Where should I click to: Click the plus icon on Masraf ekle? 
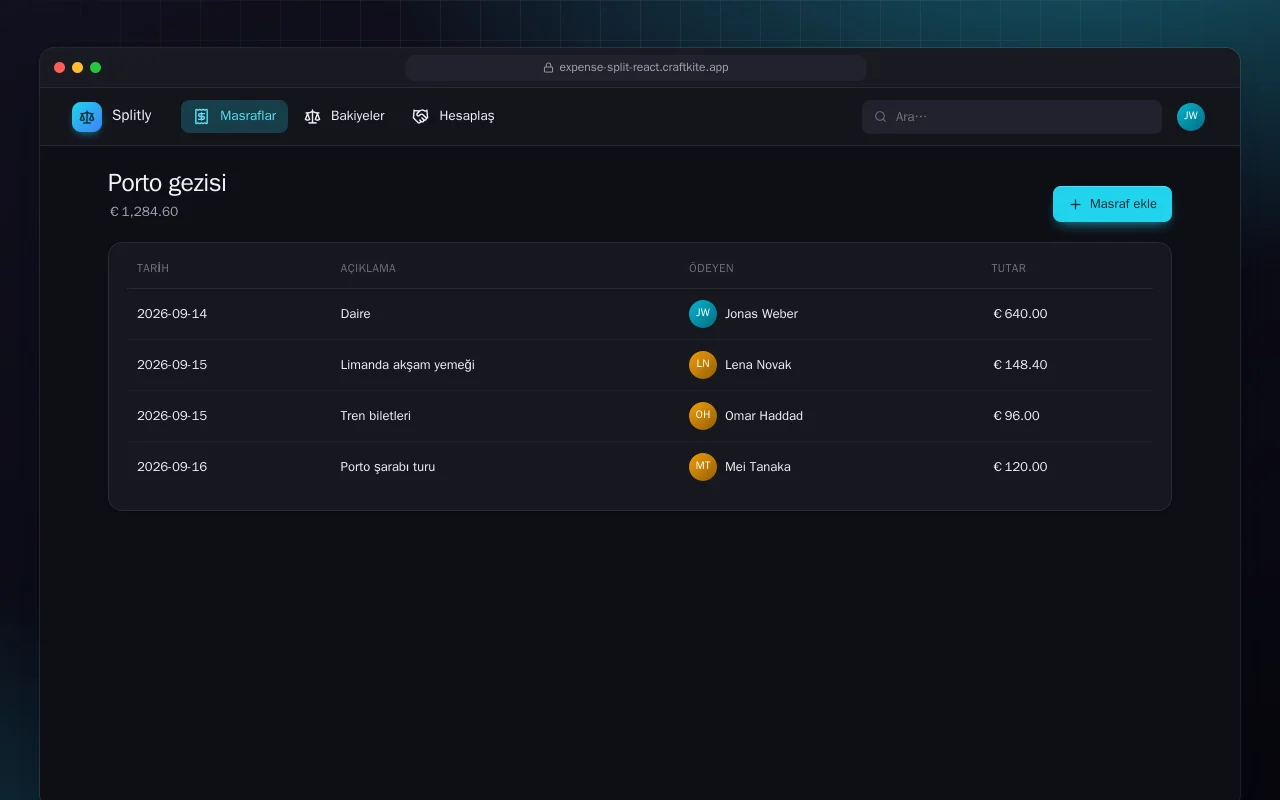1075,204
